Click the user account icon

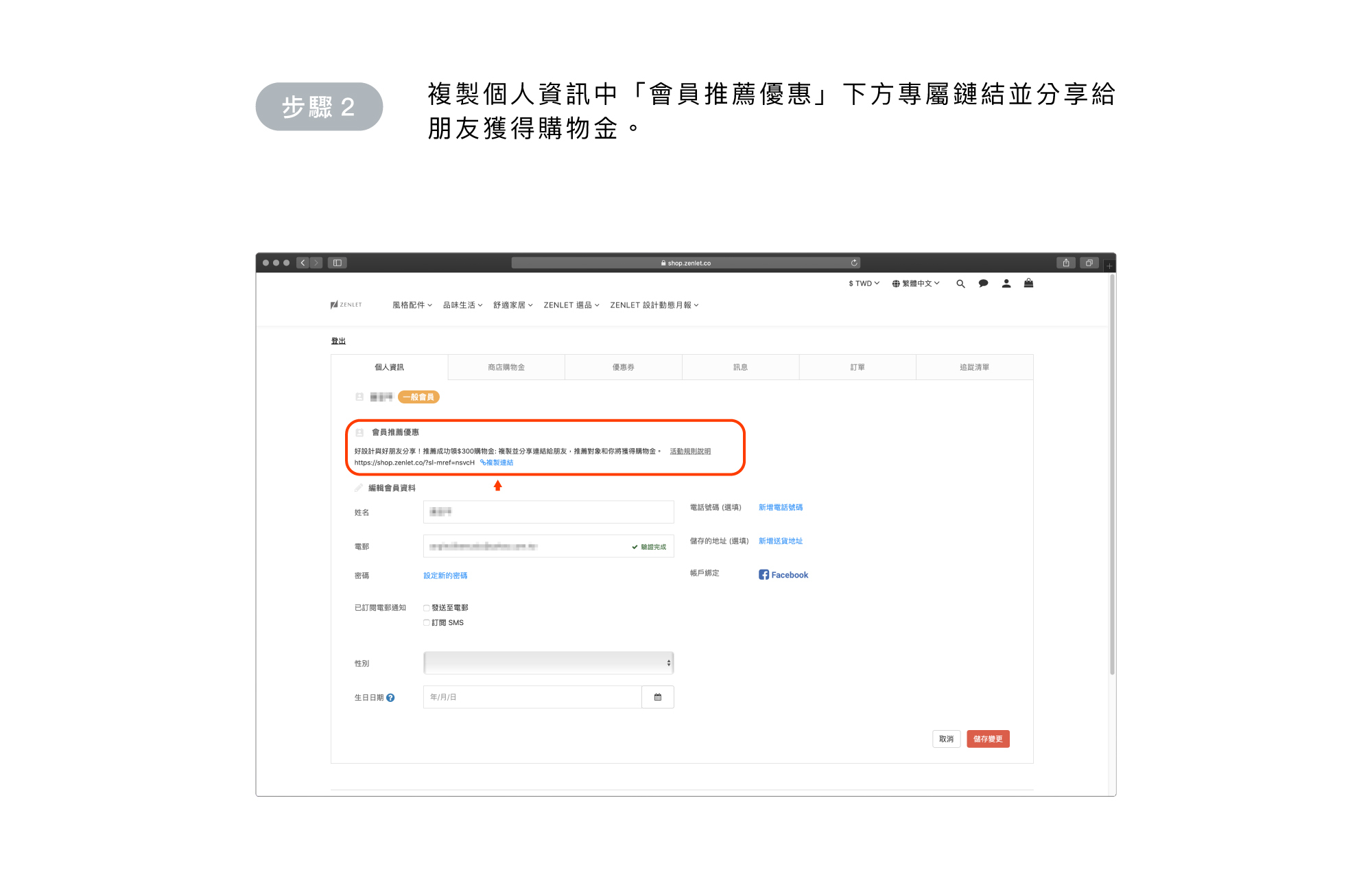point(1006,283)
